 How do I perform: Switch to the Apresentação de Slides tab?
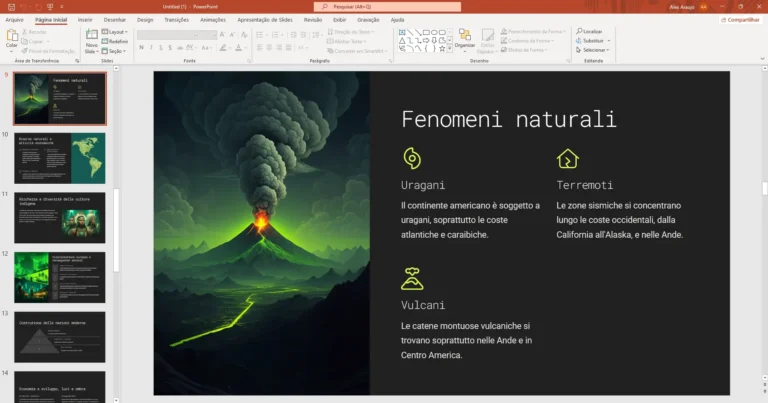tap(265, 20)
